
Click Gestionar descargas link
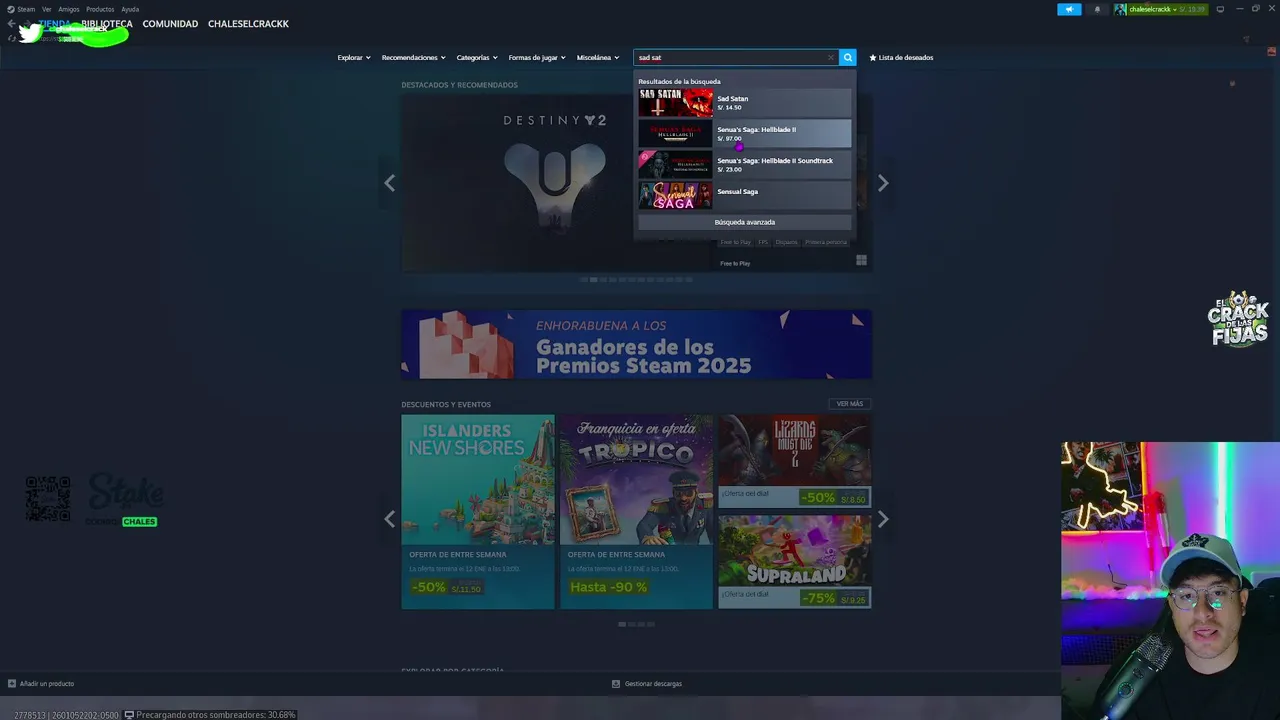click(653, 683)
